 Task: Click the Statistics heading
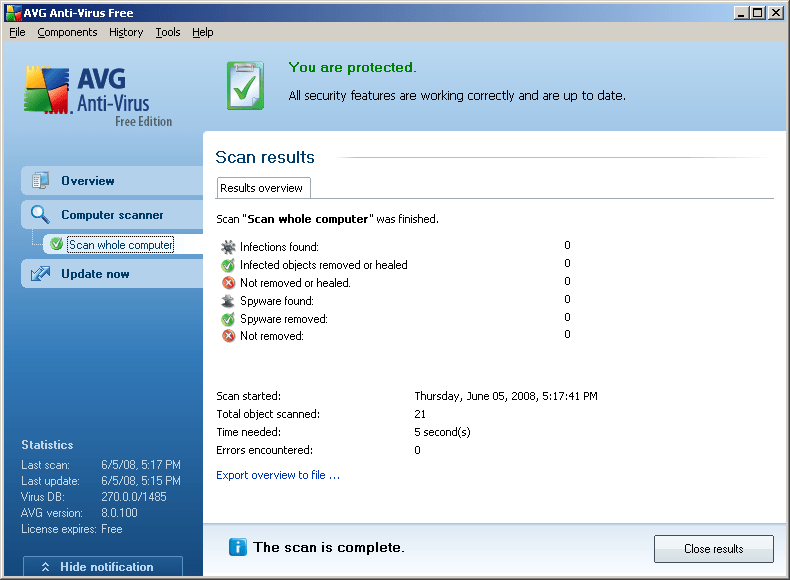47,444
